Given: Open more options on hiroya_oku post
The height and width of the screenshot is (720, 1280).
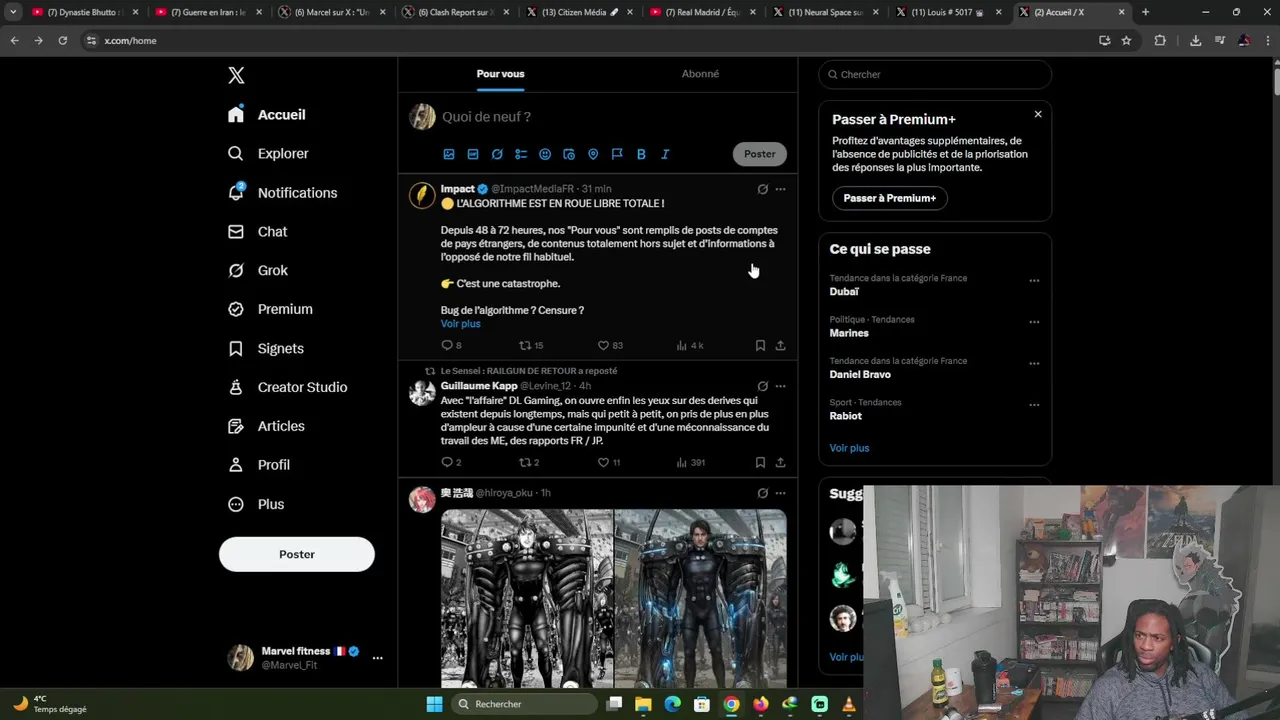Looking at the screenshot, I should [781, 493].
